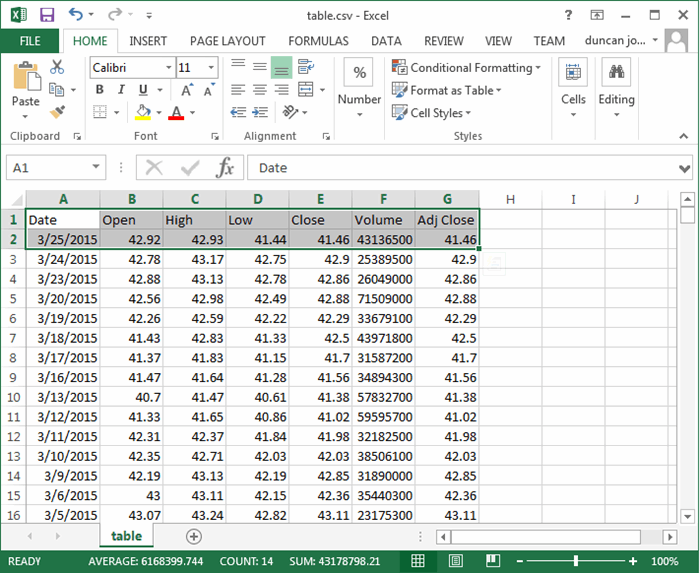Cut selection with the scissors icon
The height and width of the screenshot is (573, 700).
pyautogui.click(x=57, y=67)
